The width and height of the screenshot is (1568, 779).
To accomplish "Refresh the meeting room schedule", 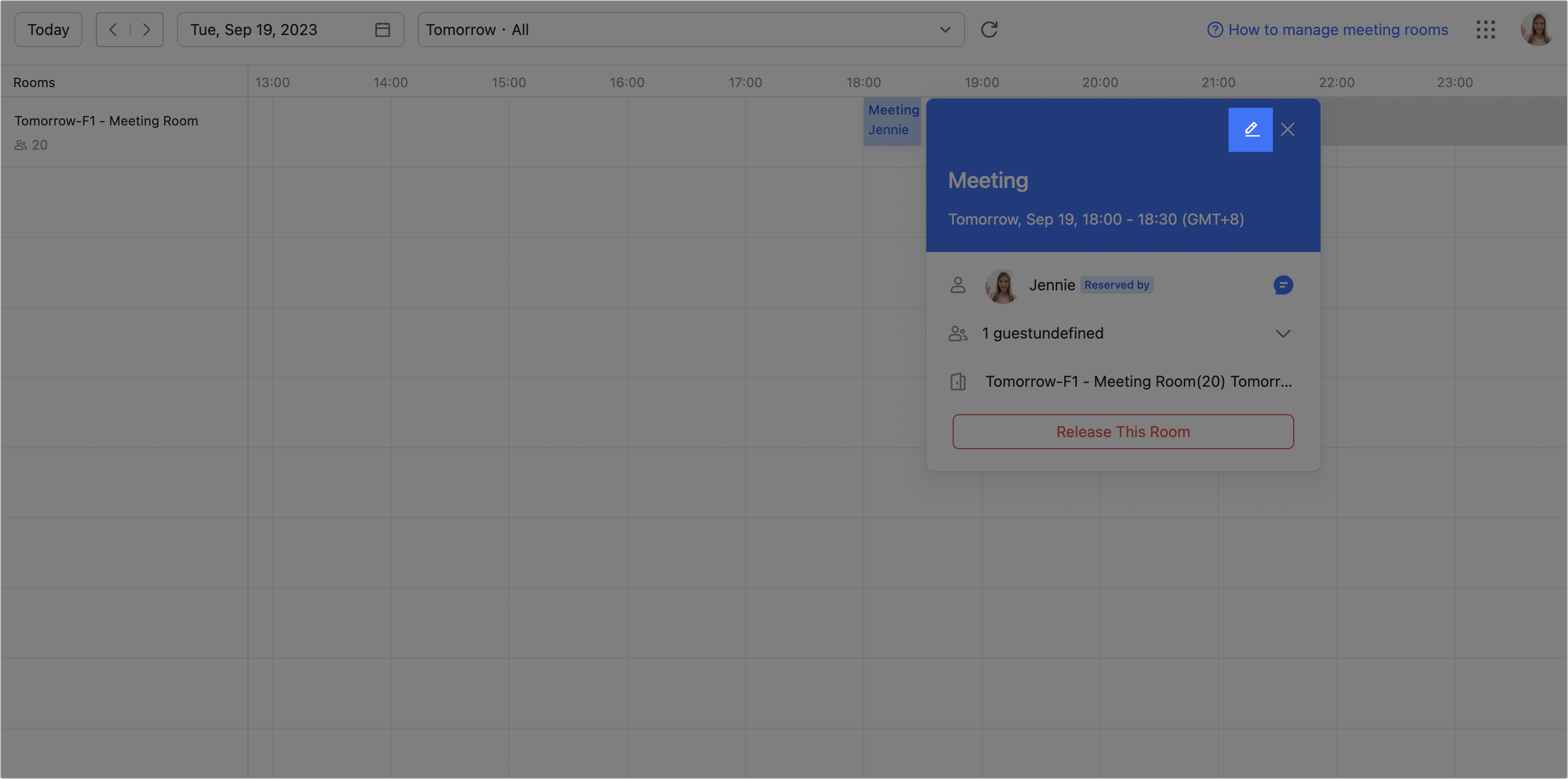I will coord(989,29).
